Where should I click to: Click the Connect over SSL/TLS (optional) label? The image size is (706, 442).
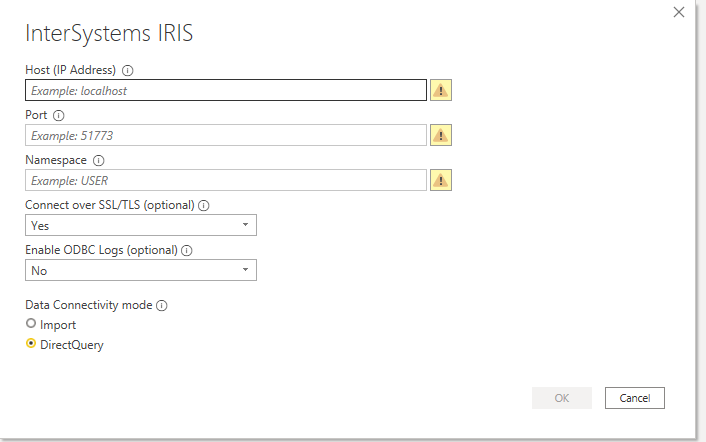pos(110,205)
